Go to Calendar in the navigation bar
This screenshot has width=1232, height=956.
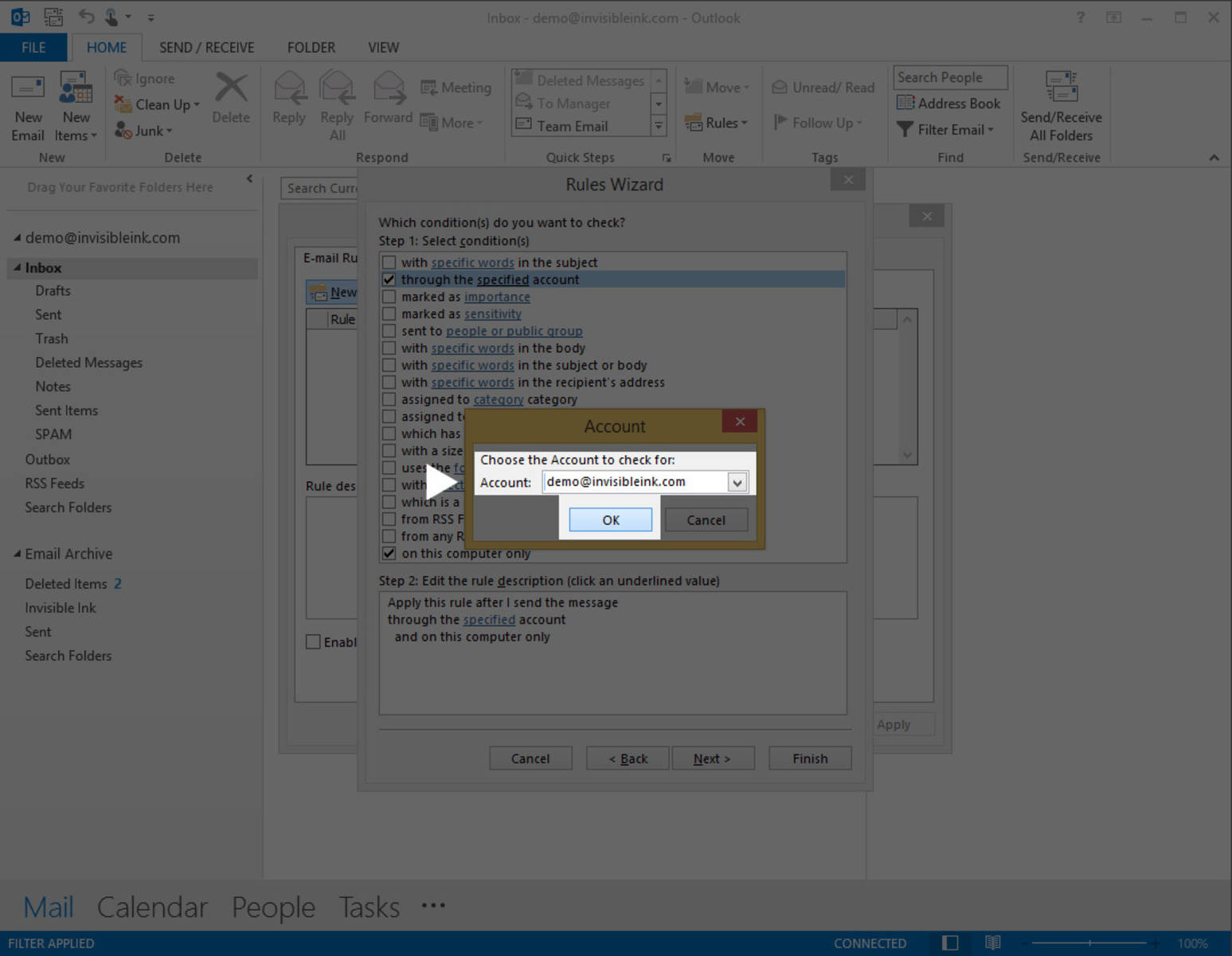pos(152,907)
